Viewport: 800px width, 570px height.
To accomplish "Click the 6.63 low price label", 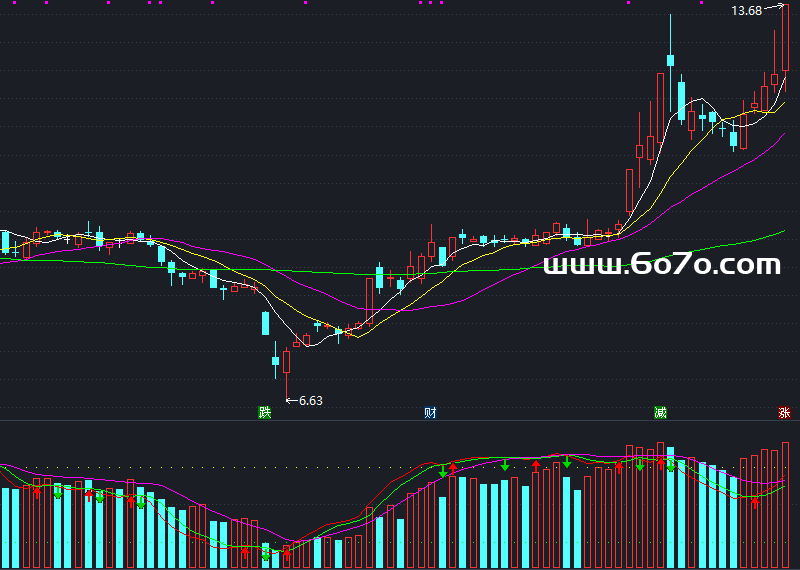I will 311,401.
